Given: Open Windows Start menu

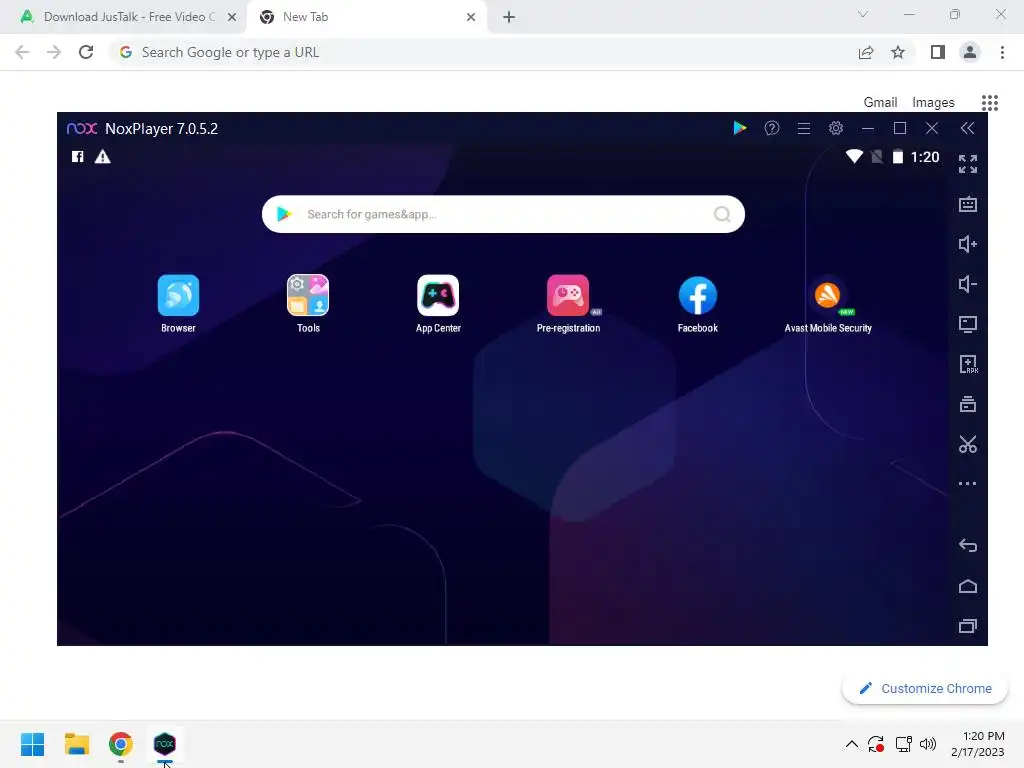Looking at the screenshot, I should [33, 744].
